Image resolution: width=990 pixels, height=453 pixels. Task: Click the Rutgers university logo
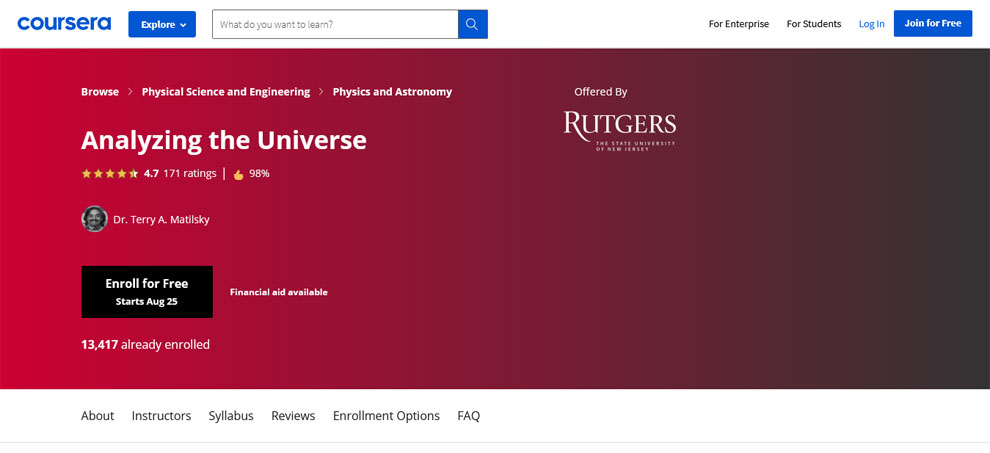(x=619, y=131)
